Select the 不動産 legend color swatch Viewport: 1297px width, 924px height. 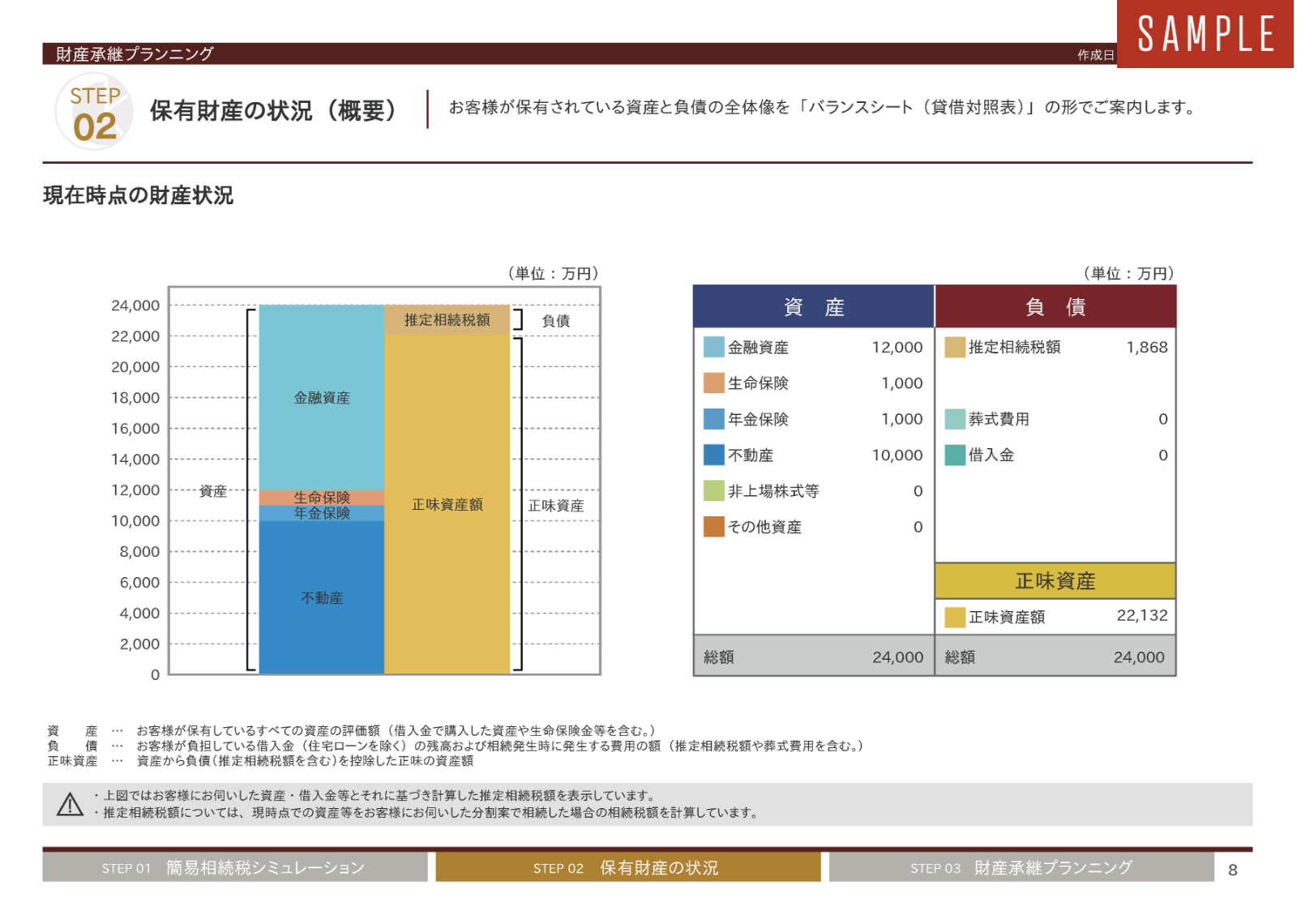tap(713, 455)
